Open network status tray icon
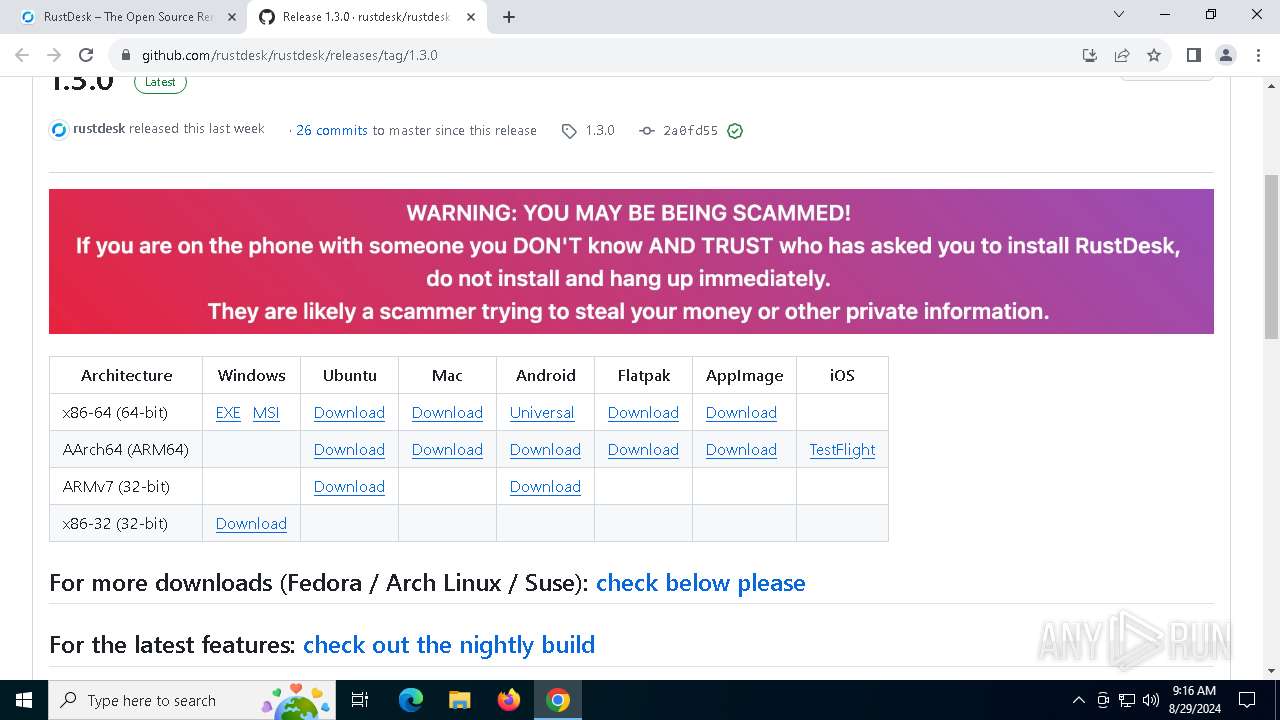This screenshot has width=1280, height=720. click(x=1127, y=700)
